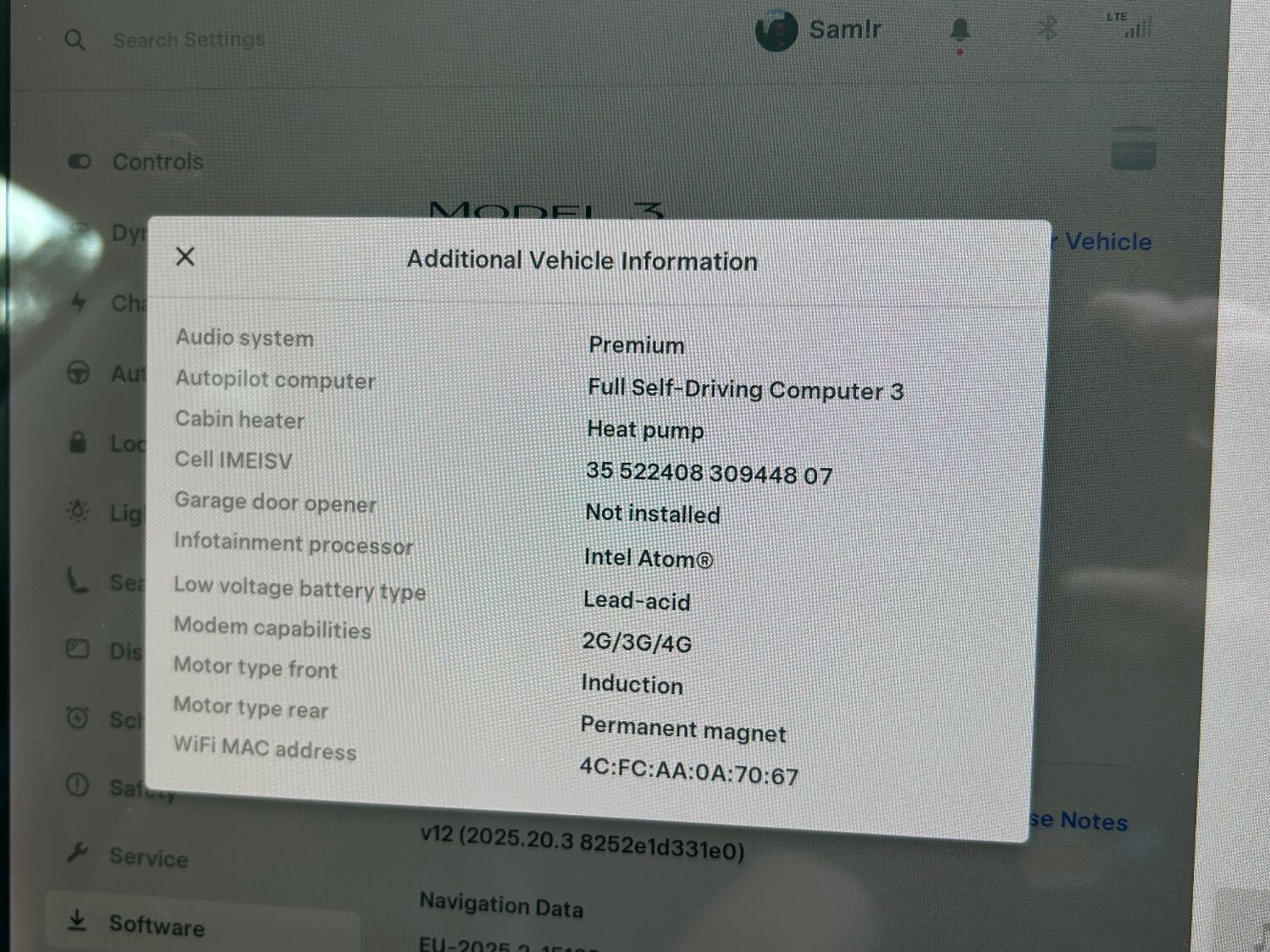Select the Additional Vehicle Information title
Screen dimensions: 1270x952
coord(583,261)
